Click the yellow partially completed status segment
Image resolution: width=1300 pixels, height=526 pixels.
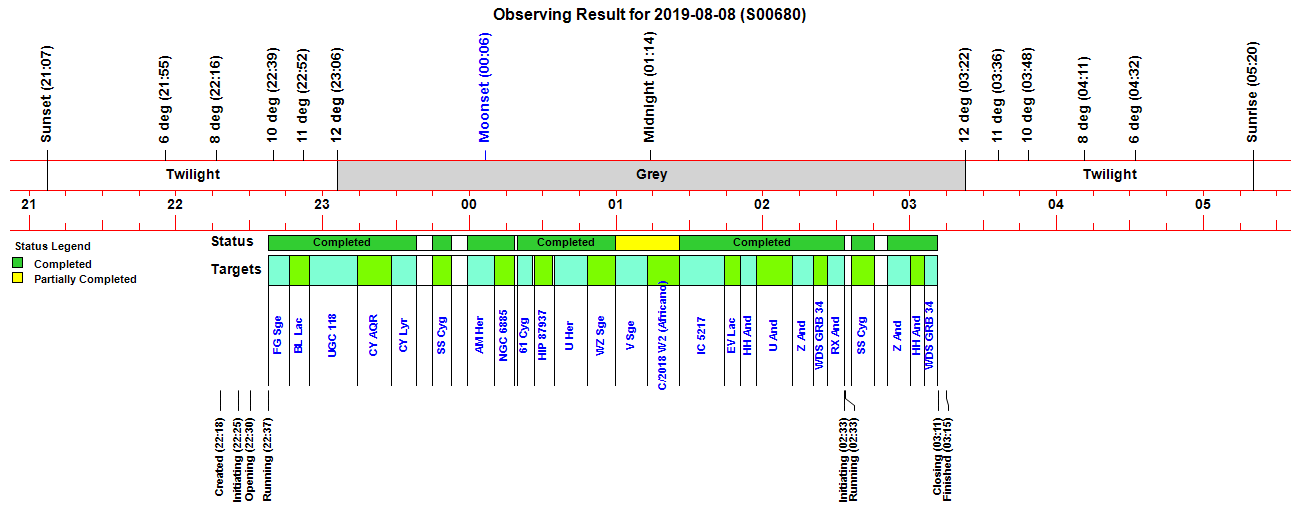pyautogui.click(x=647, y=242)
